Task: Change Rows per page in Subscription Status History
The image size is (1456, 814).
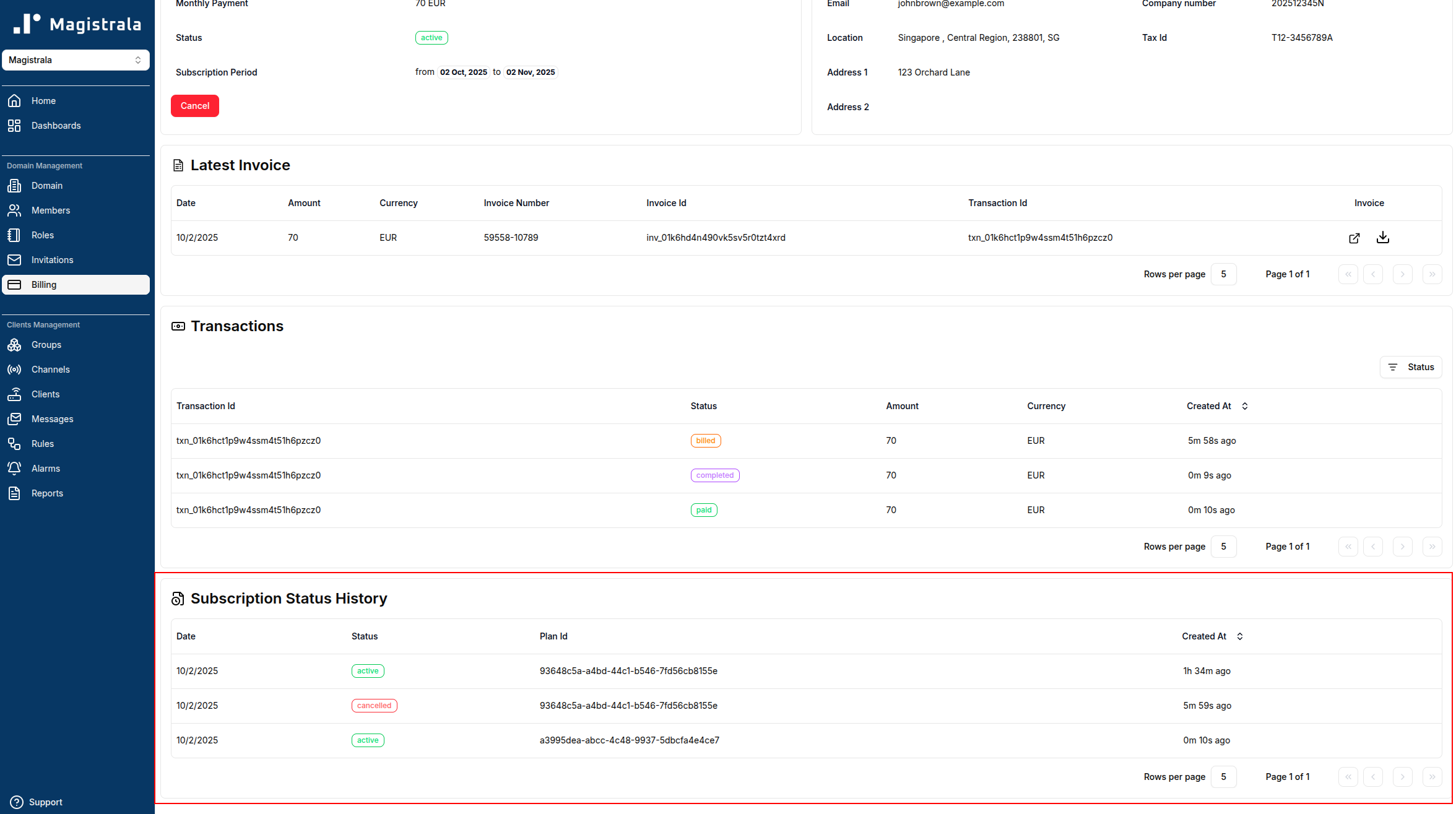Action: tap(1223, 777)
